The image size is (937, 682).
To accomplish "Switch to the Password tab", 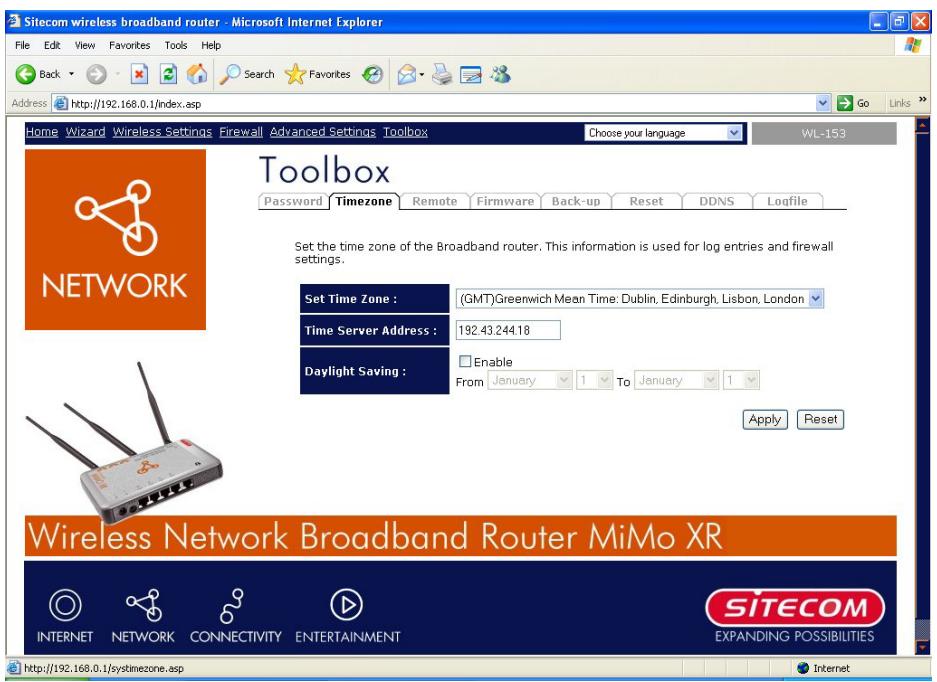I will [x=293, y=201].
